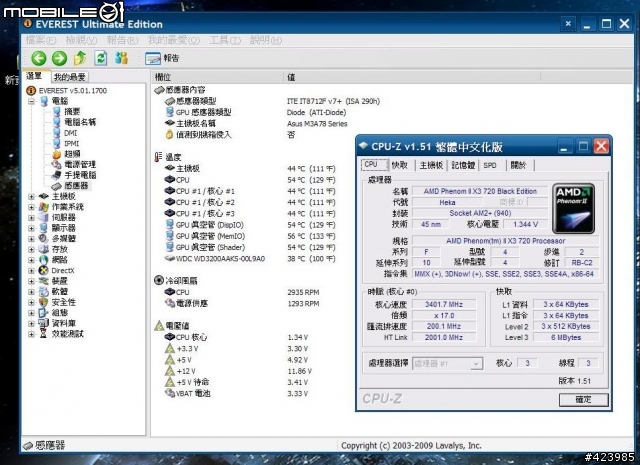Open the 工具 menu

(225, 40)
